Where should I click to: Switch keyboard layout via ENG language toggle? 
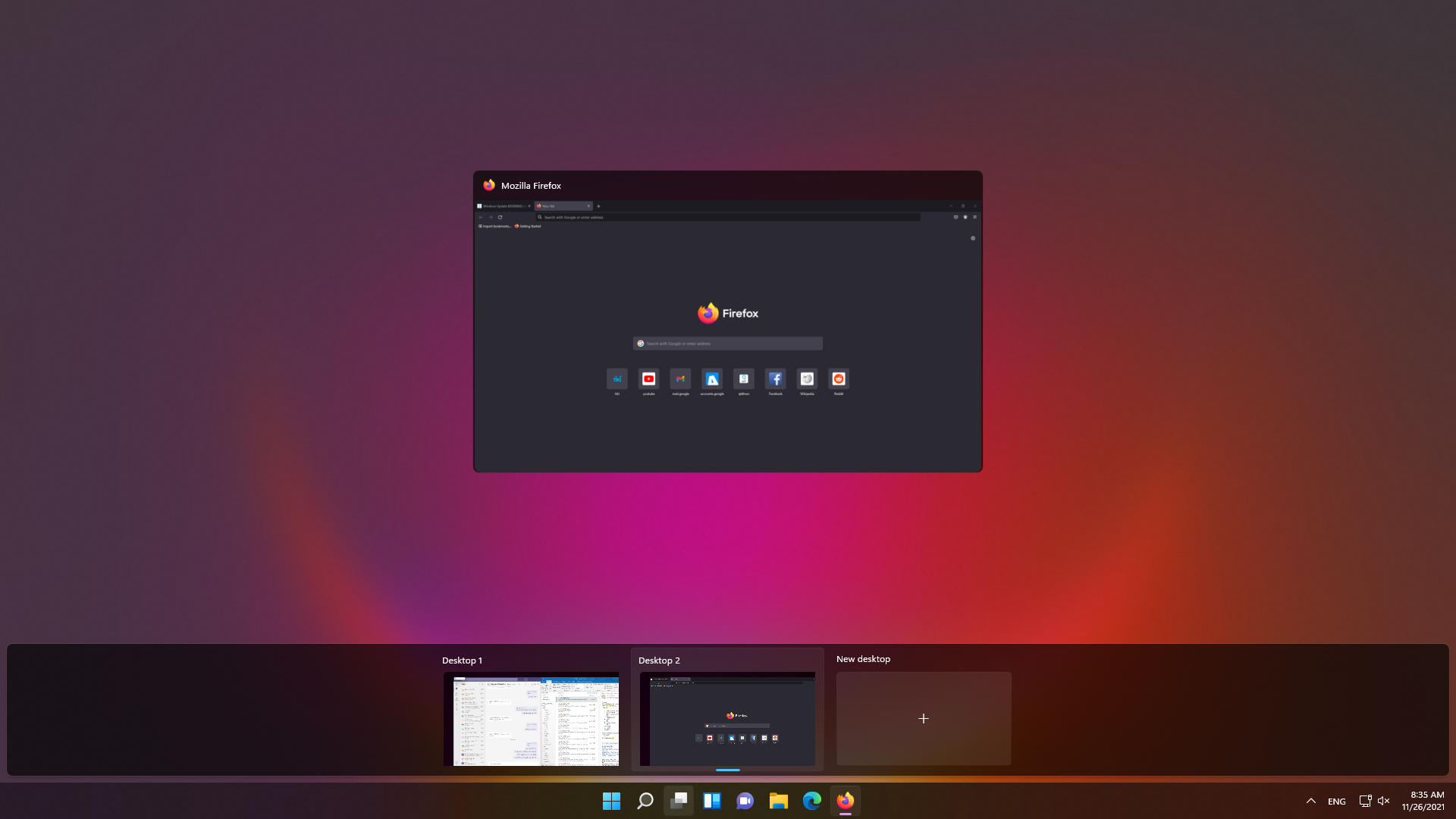(x=1335, y=801)
